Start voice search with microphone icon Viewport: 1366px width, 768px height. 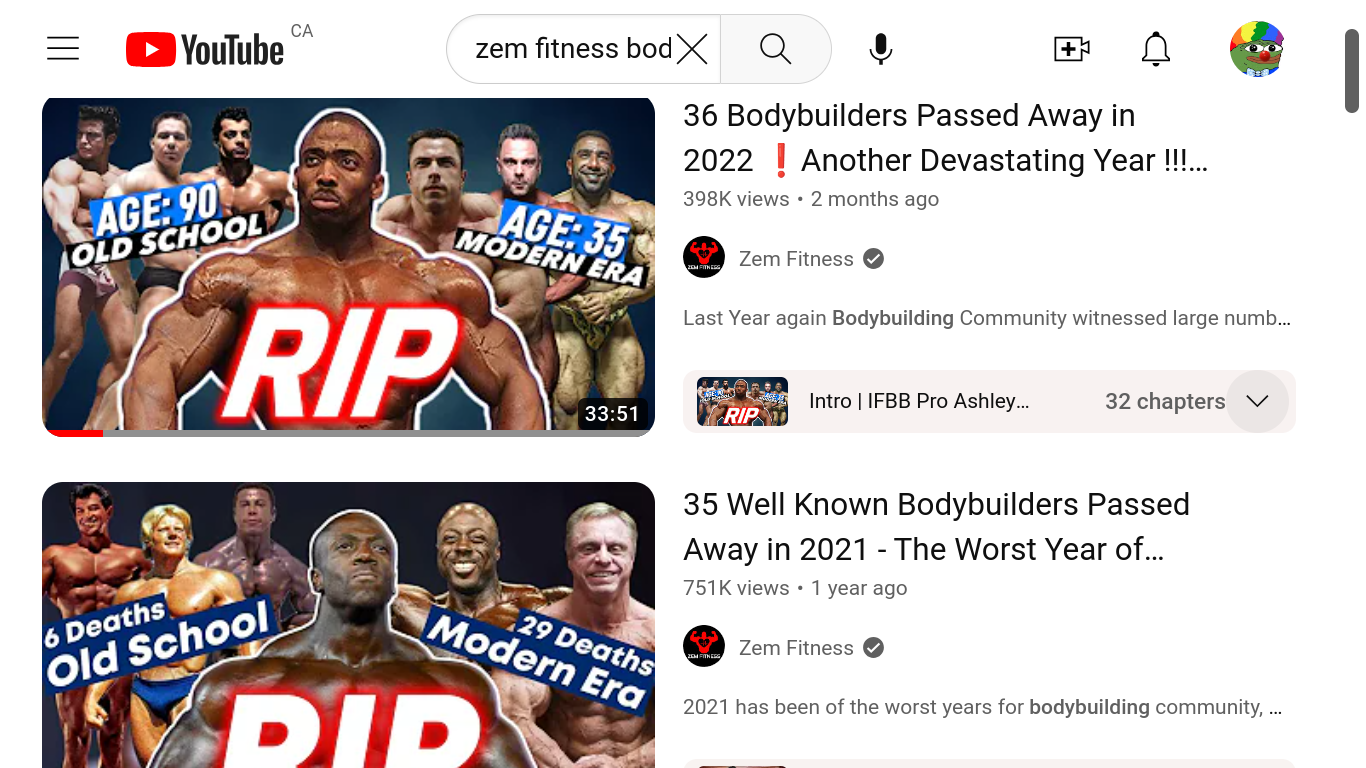click(880, 48)
